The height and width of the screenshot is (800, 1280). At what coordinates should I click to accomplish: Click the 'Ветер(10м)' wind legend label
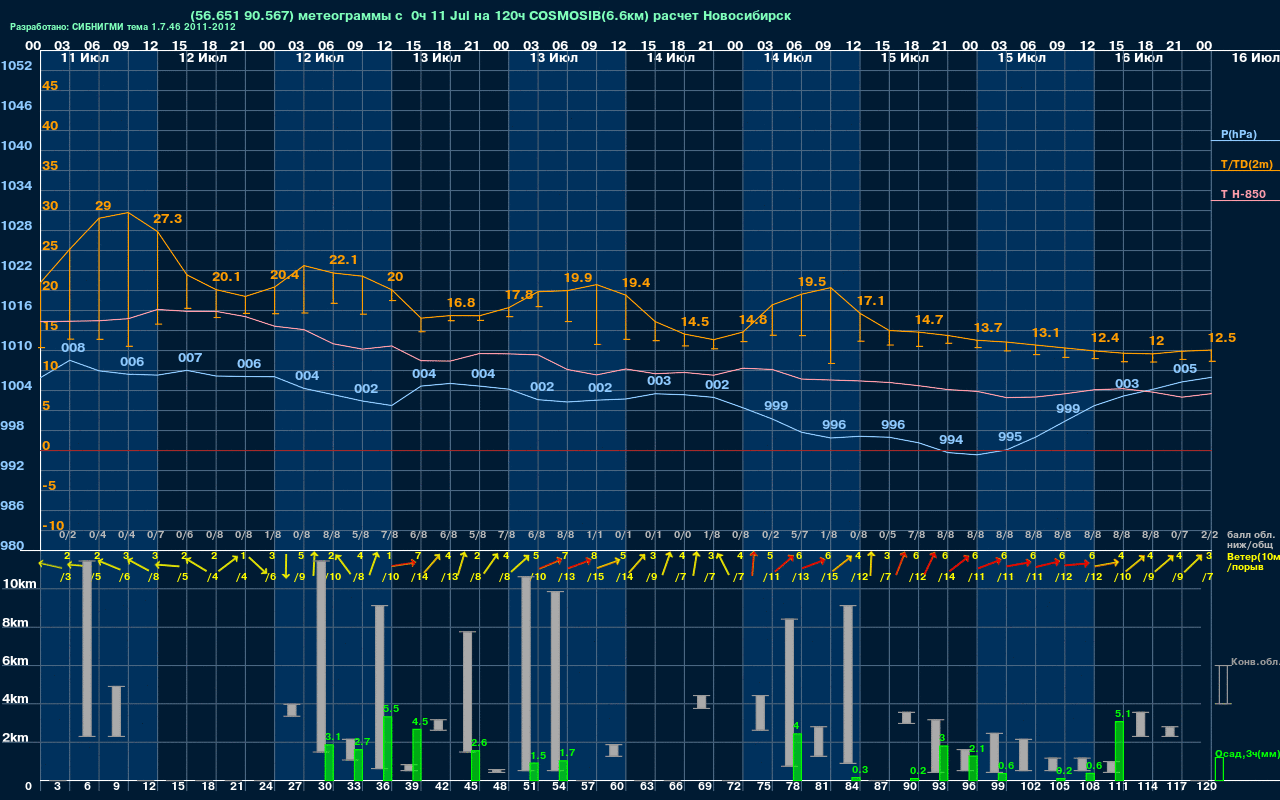(1252, 556)
